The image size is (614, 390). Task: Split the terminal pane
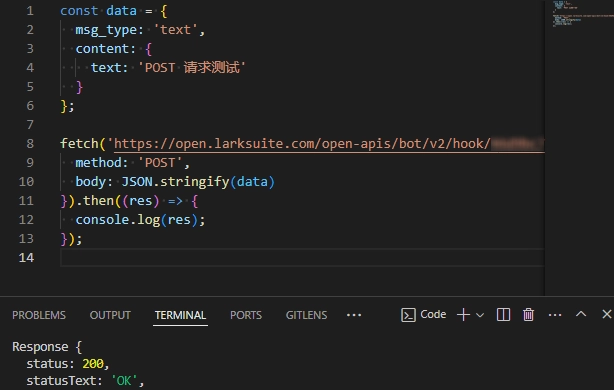(x=503, y=314)
